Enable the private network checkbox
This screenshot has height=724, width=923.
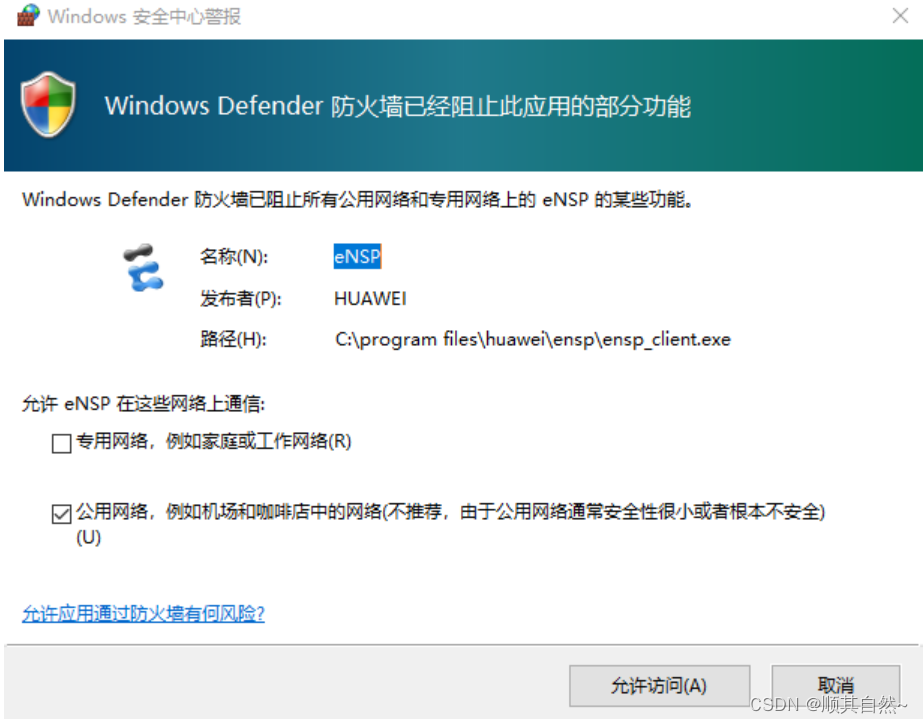(61, 443)
